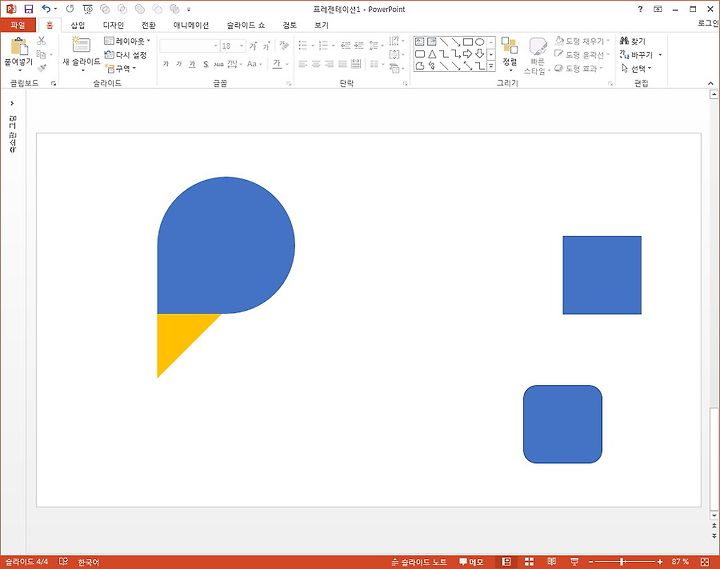Switch to Reading view in status bar
This screenshot has width=720, height=569.
coord(552,562)
